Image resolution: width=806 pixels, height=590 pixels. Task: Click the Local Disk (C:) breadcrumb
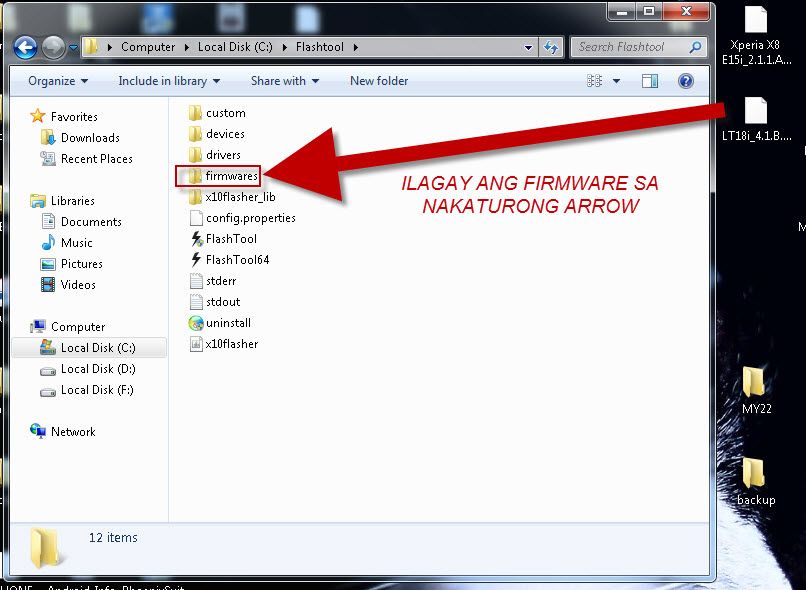pos(235,47)
